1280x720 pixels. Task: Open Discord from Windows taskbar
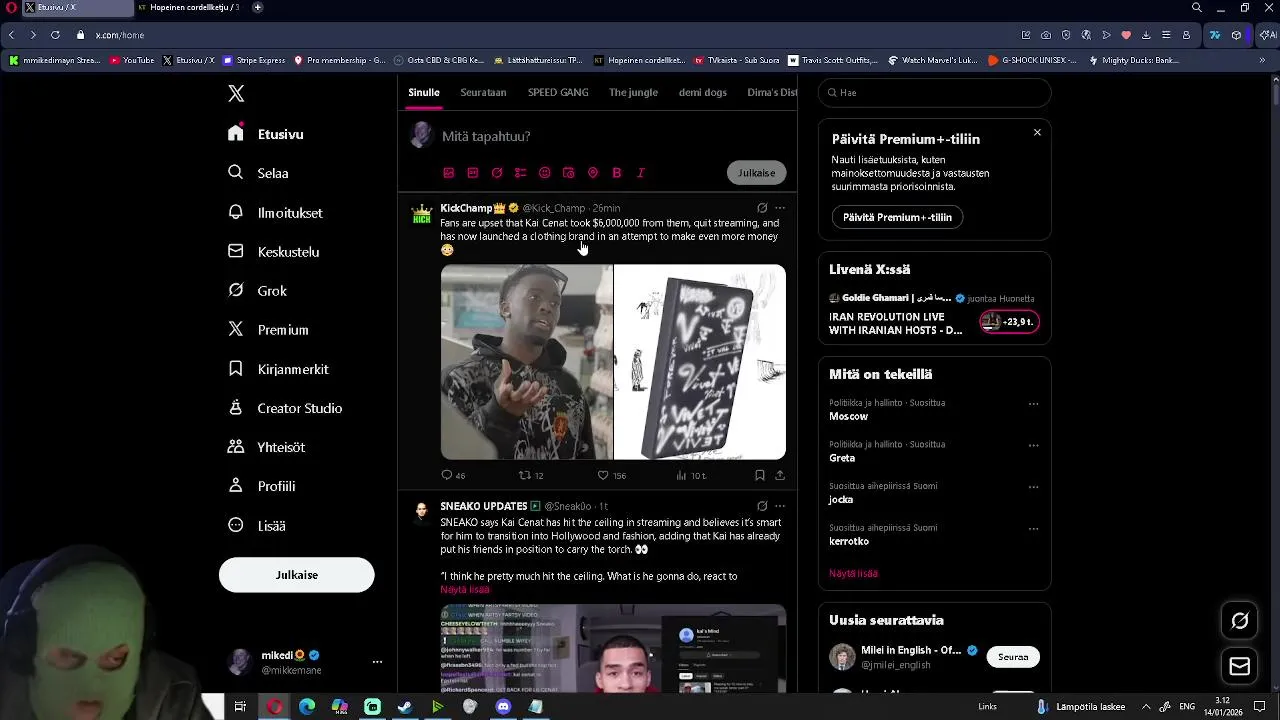[503, 707]
